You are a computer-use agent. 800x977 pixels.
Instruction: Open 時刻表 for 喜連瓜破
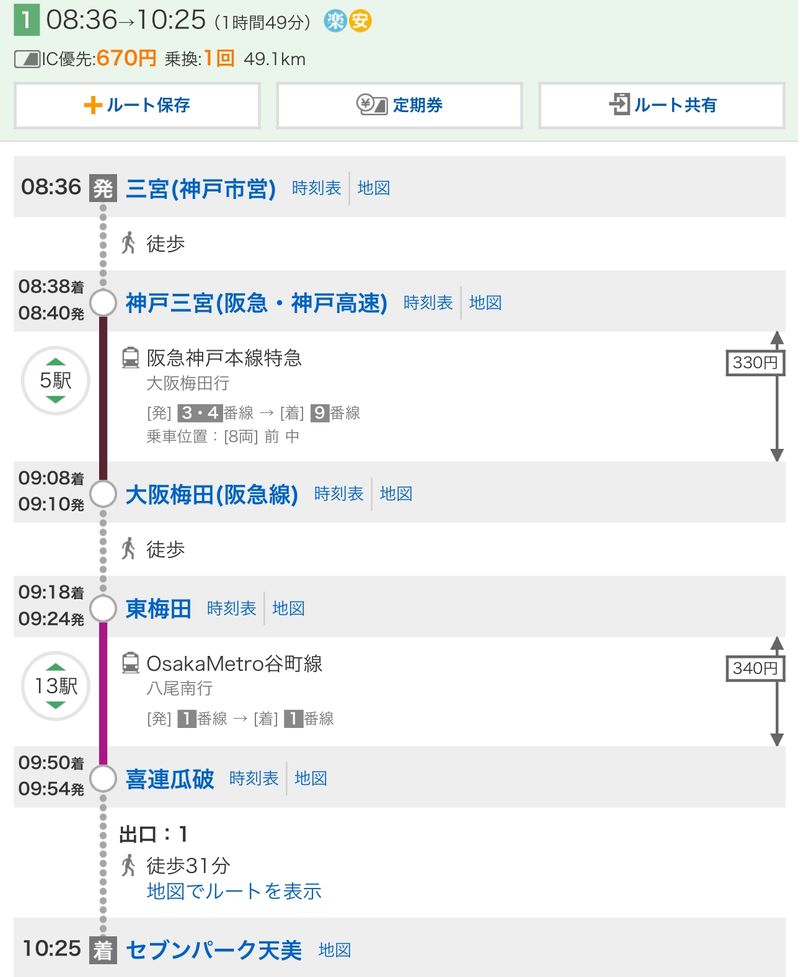pyautogui.click(x=253, y=778)
